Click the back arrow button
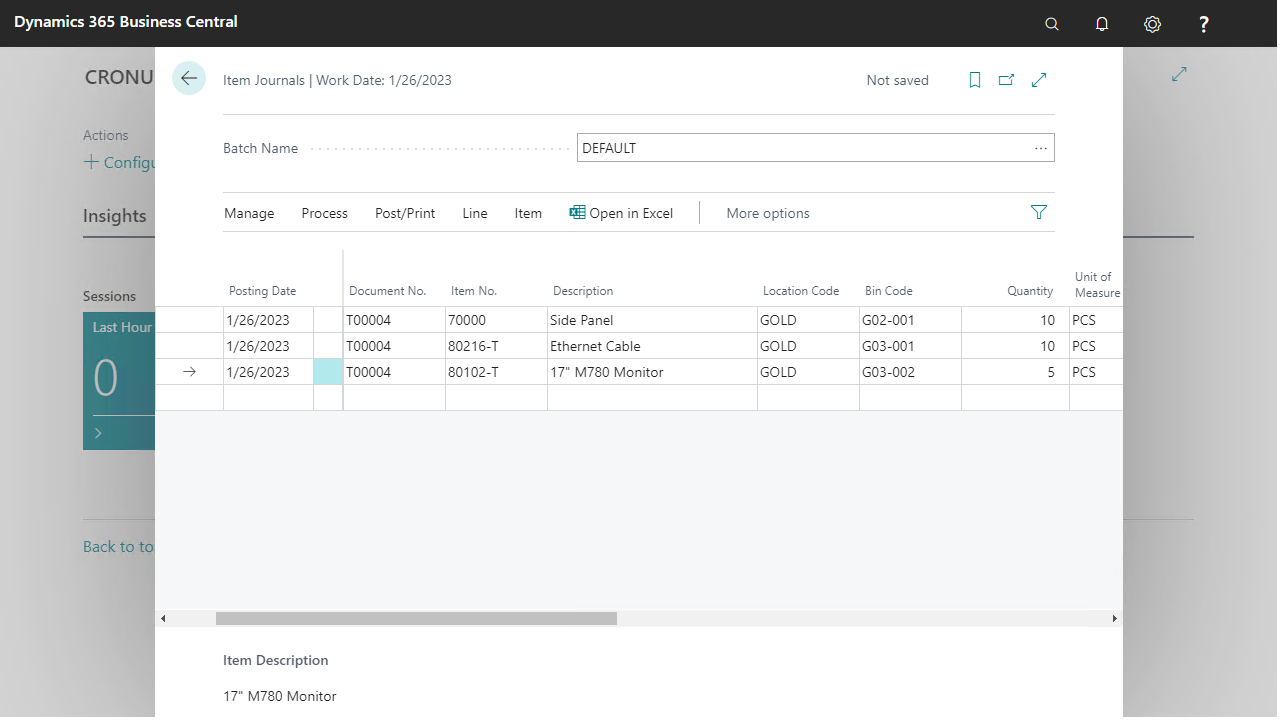This screenshot has width=1280, height=720. click(189, 79)
